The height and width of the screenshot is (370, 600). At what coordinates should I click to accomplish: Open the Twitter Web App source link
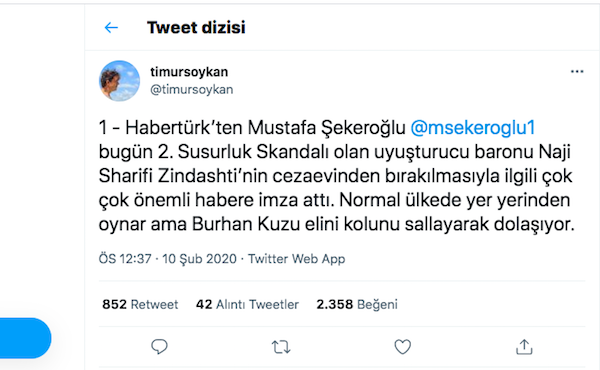coord(297,259)
